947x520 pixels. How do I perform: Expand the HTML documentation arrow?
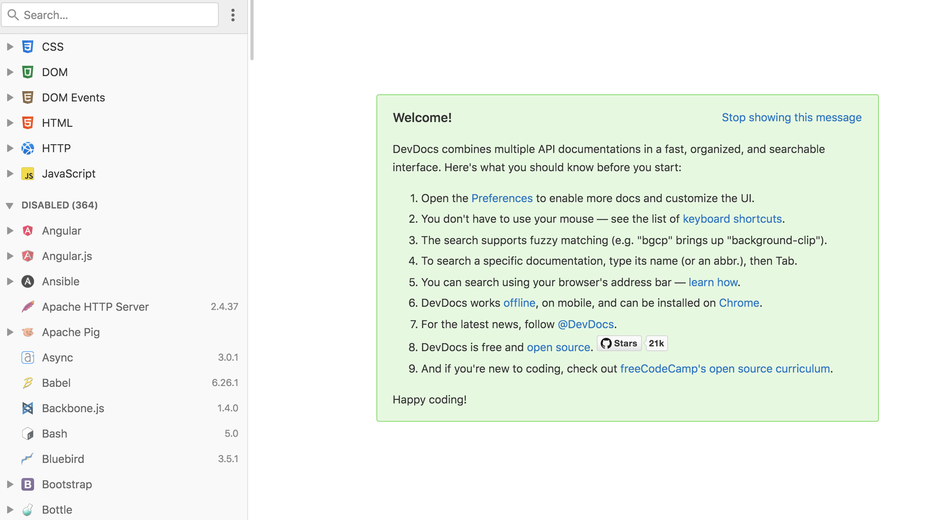[x=10, y=123]
